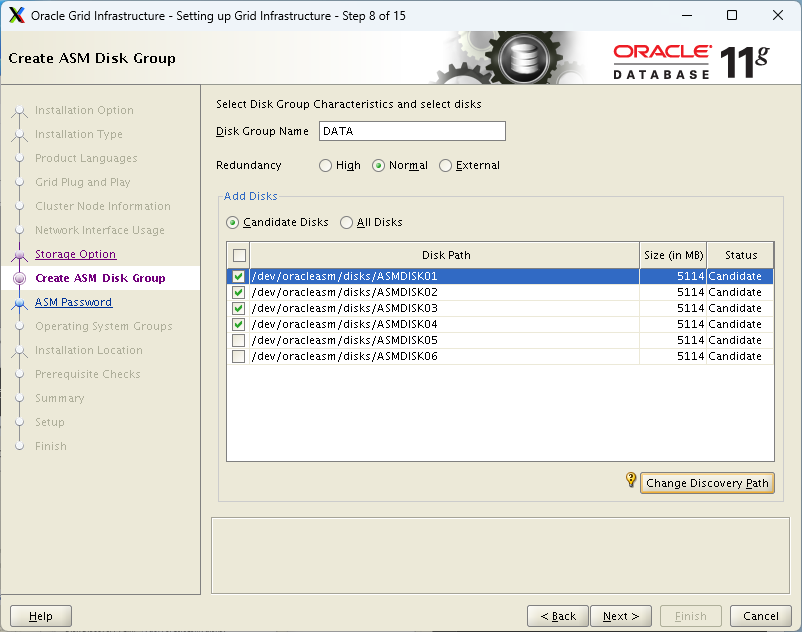Toggle the select-all disks header checkbox

[x=239, y=255]
